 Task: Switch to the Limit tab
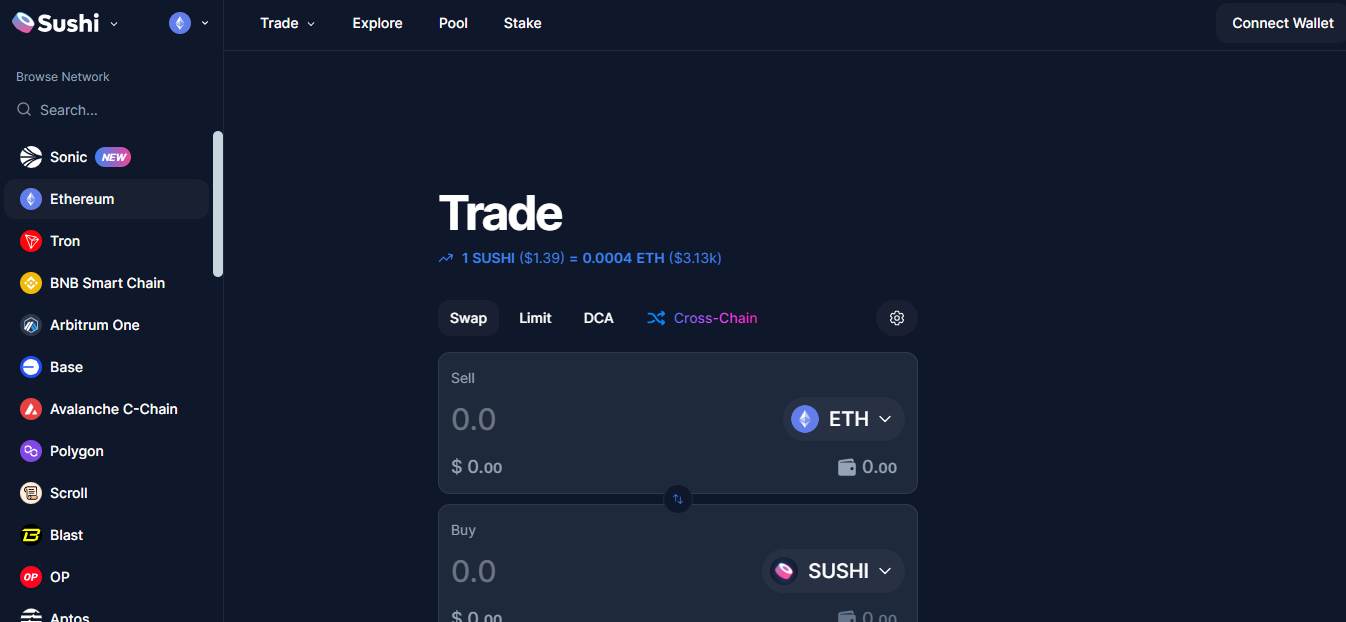[535, 318]
